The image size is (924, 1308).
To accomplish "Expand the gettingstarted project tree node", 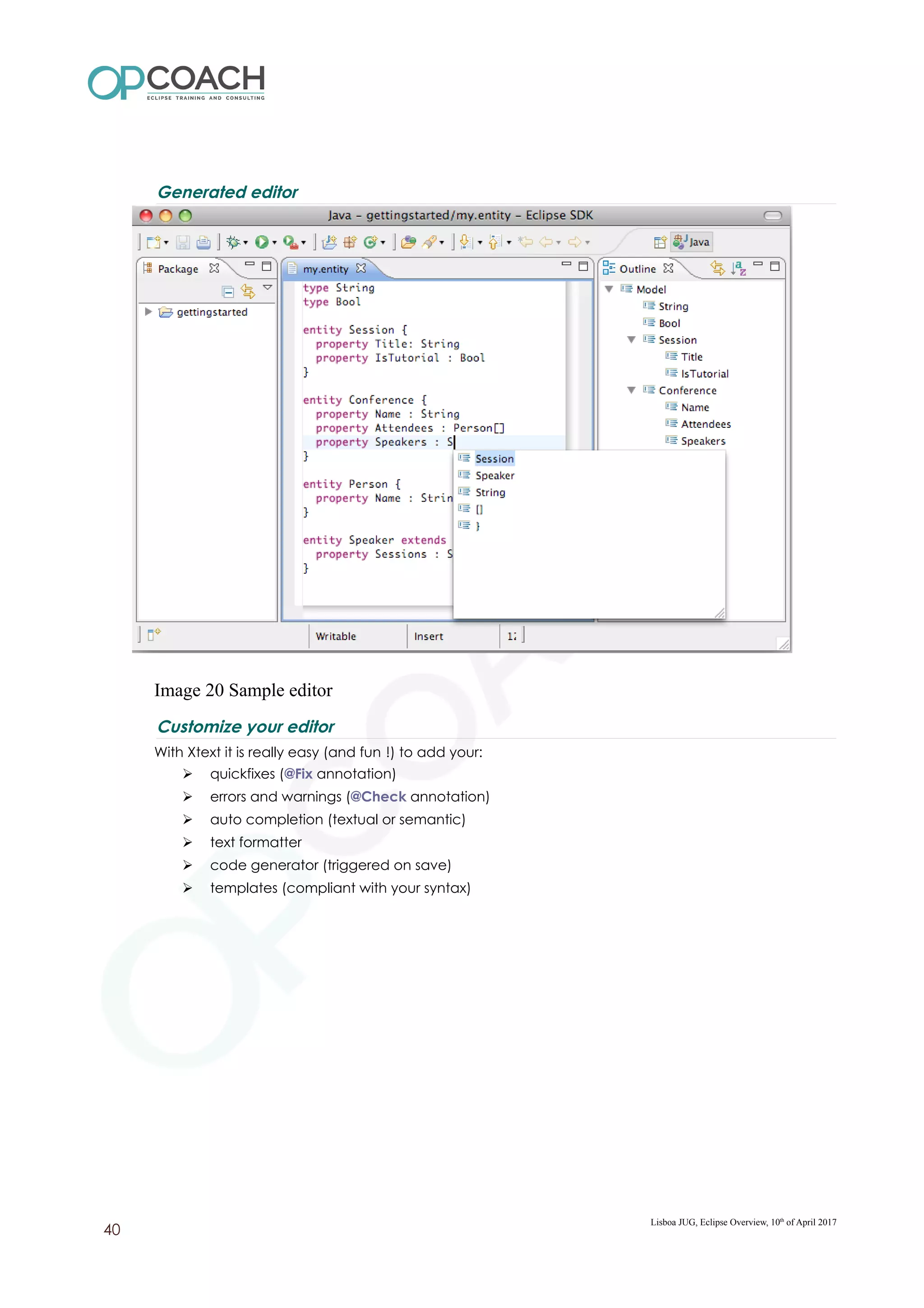I will coord(148,311).
